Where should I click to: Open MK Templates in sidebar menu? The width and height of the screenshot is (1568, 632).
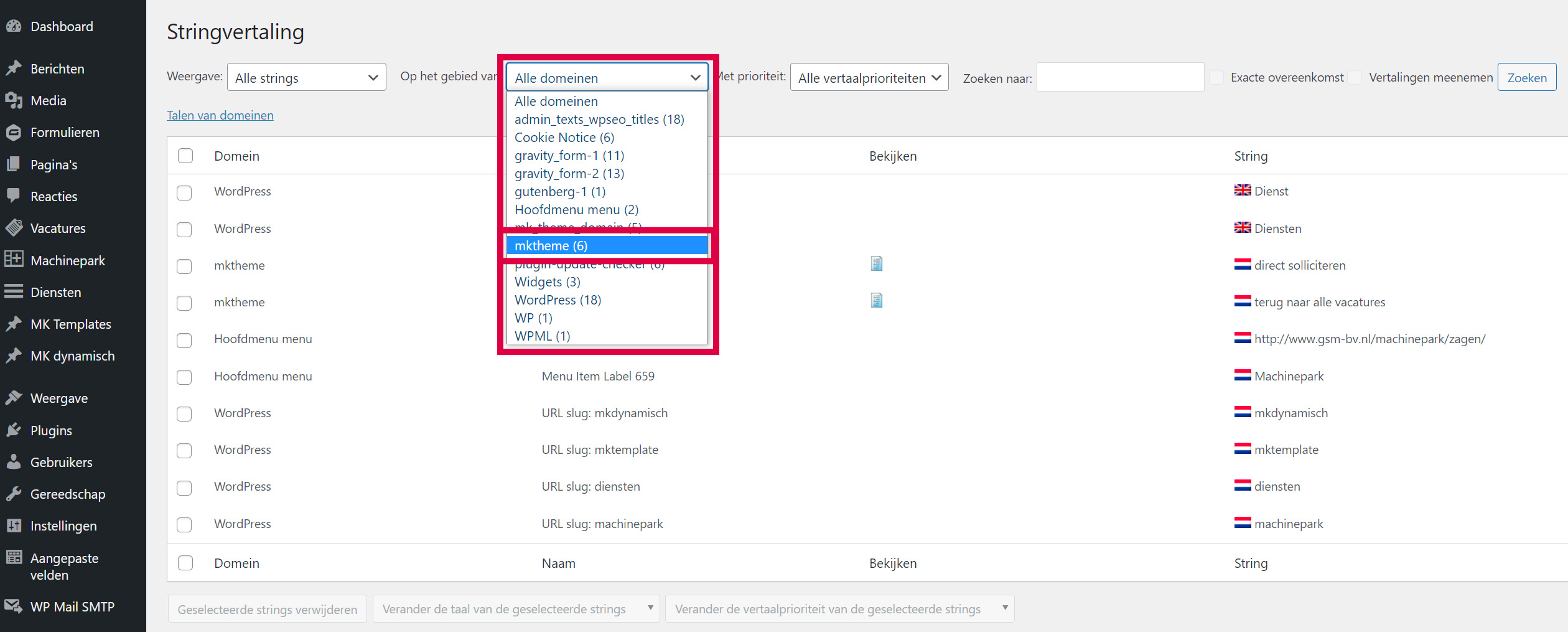[71, 324]
